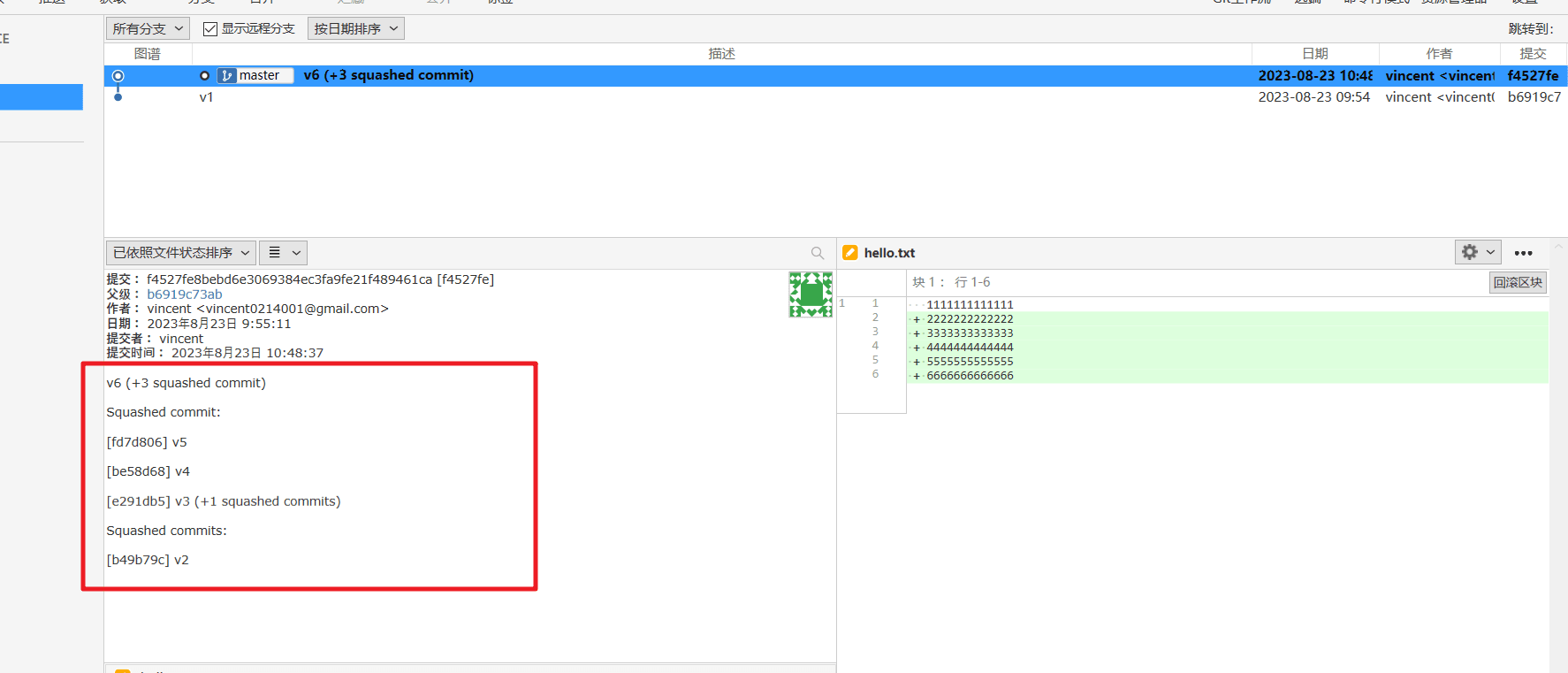
Task: Open parent commit link b6919c73ab
Action: point(185,294)
